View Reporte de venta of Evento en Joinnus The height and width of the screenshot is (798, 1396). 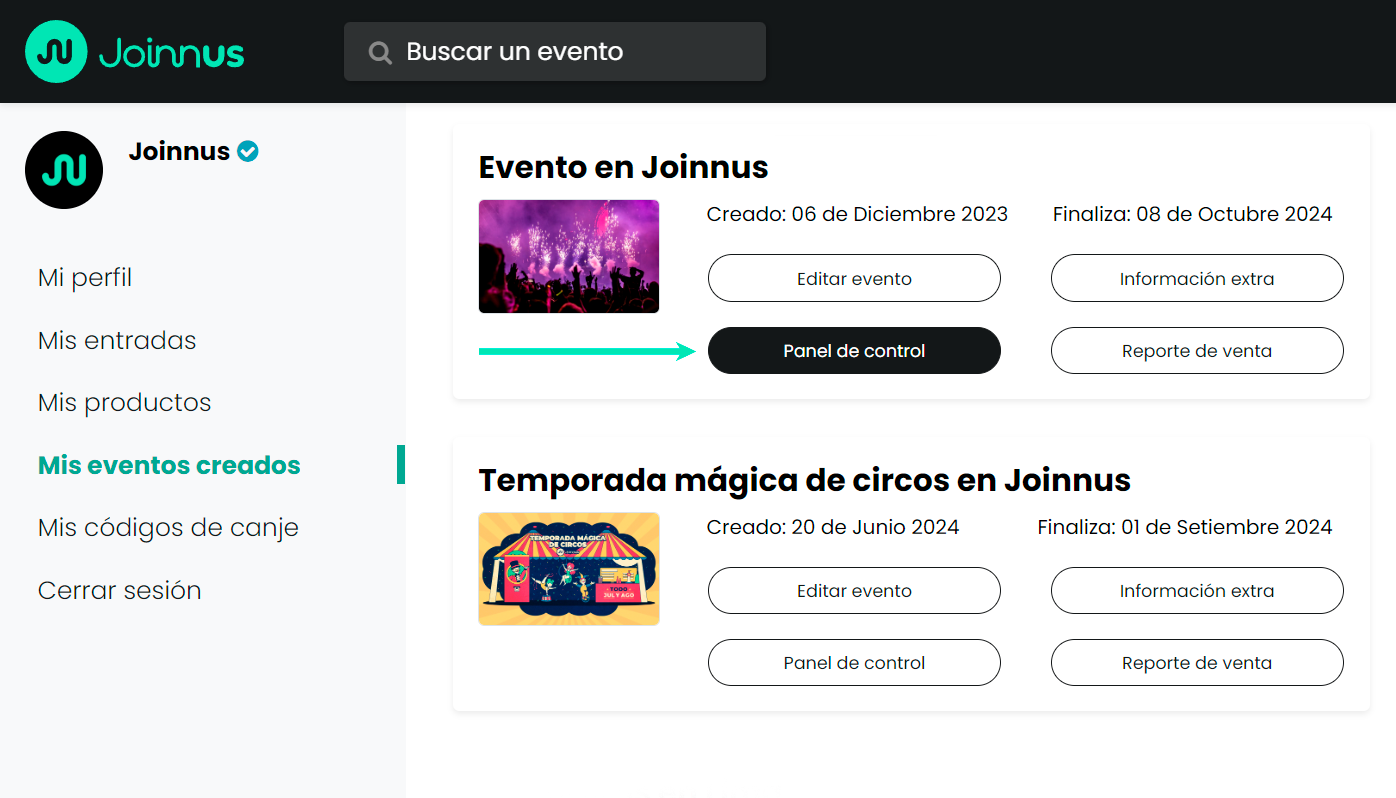[x=1196, y=350]
